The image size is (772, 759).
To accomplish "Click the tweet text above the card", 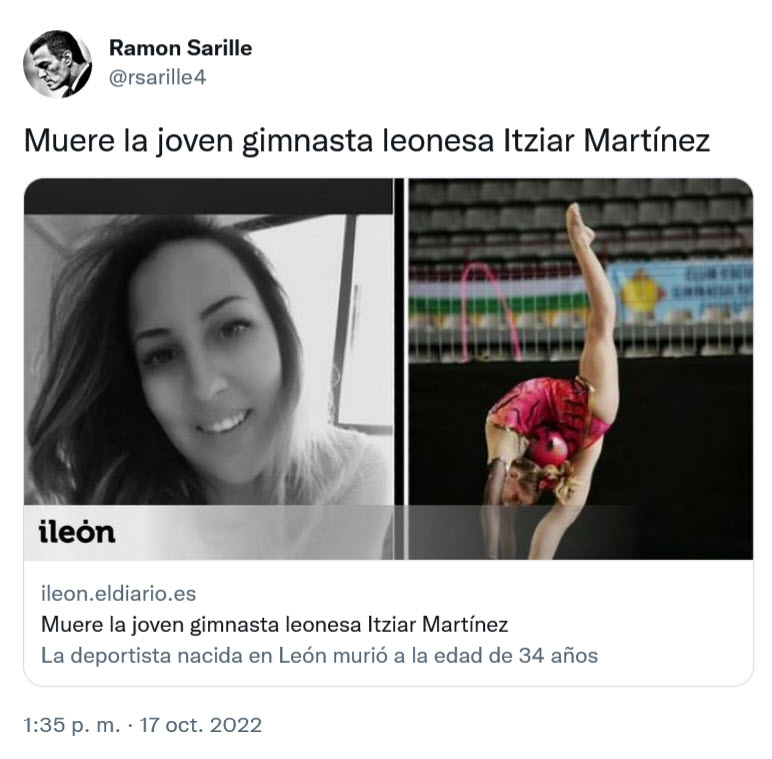I will (367, 140).
